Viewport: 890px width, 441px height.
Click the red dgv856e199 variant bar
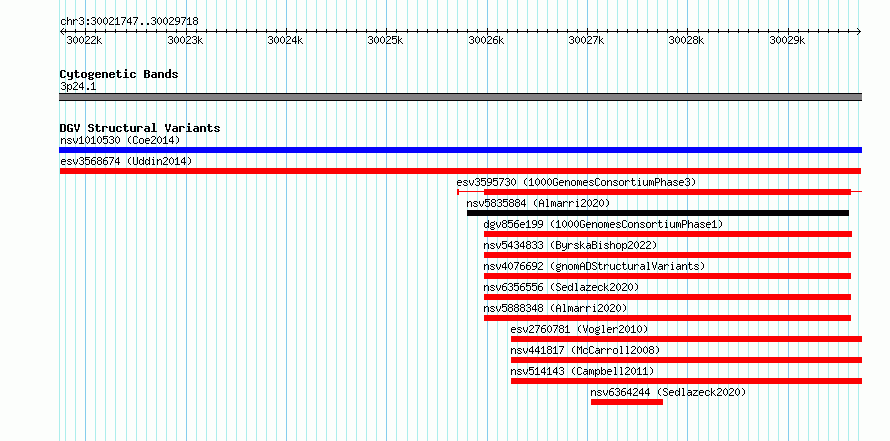point(668,234)
